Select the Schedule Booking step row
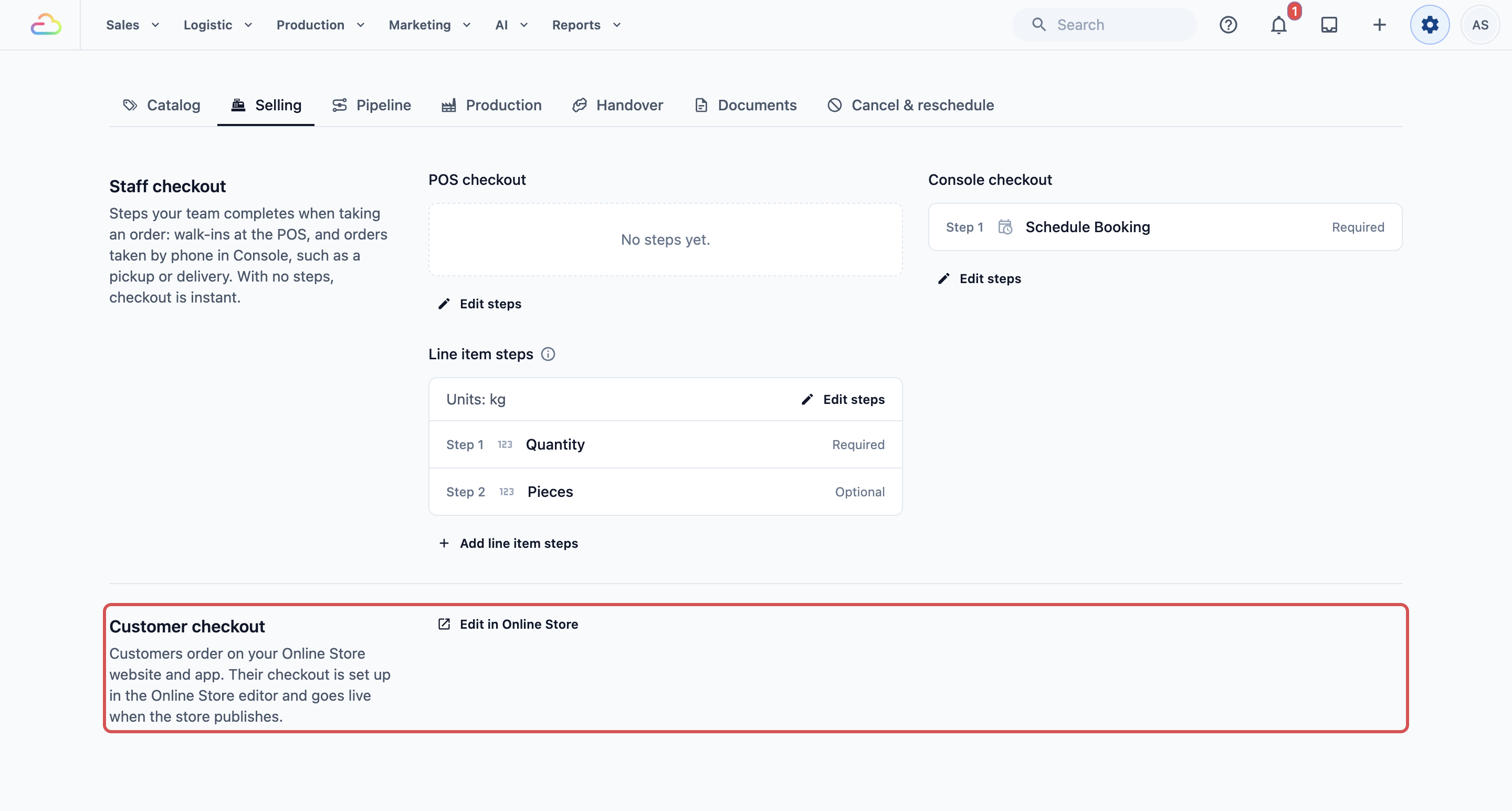 pyautogui.click(x=1165, y=227)
